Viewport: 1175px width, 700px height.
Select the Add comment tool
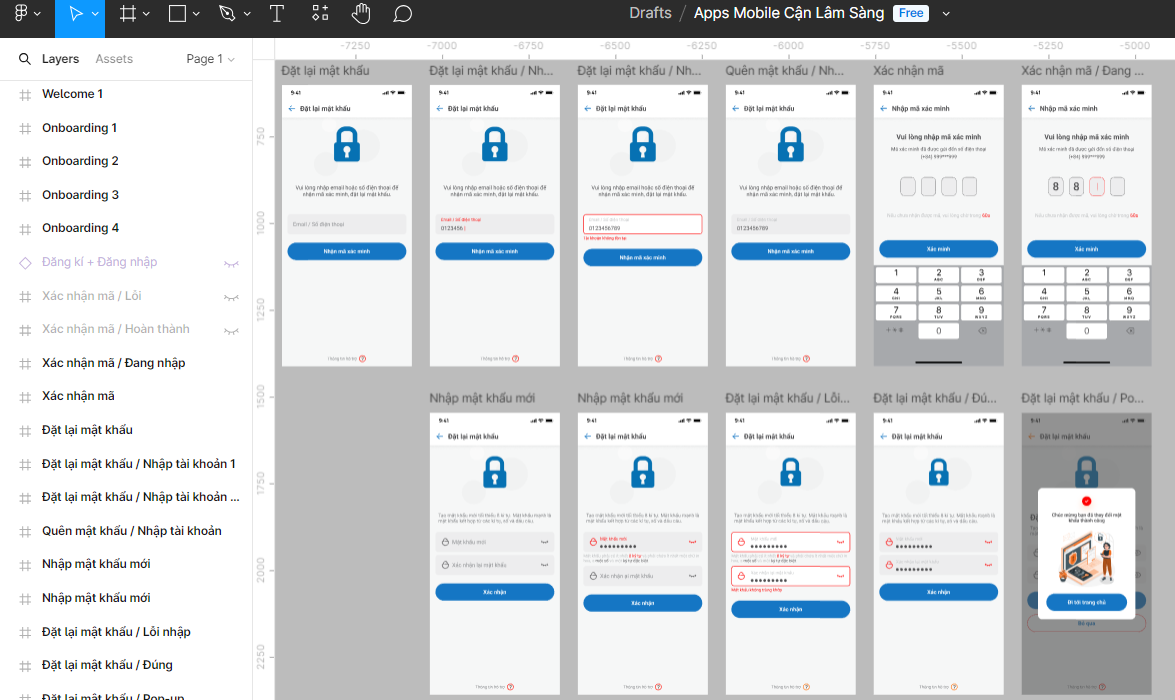[x=402, y=14]
